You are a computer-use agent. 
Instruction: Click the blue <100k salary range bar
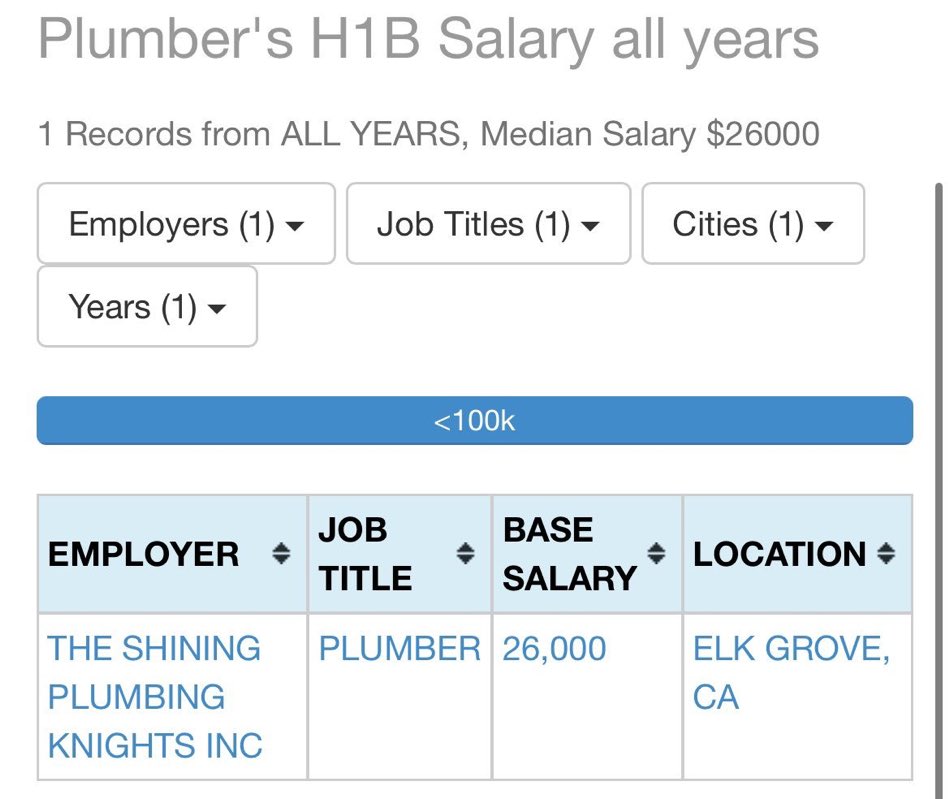coord(475,420)
